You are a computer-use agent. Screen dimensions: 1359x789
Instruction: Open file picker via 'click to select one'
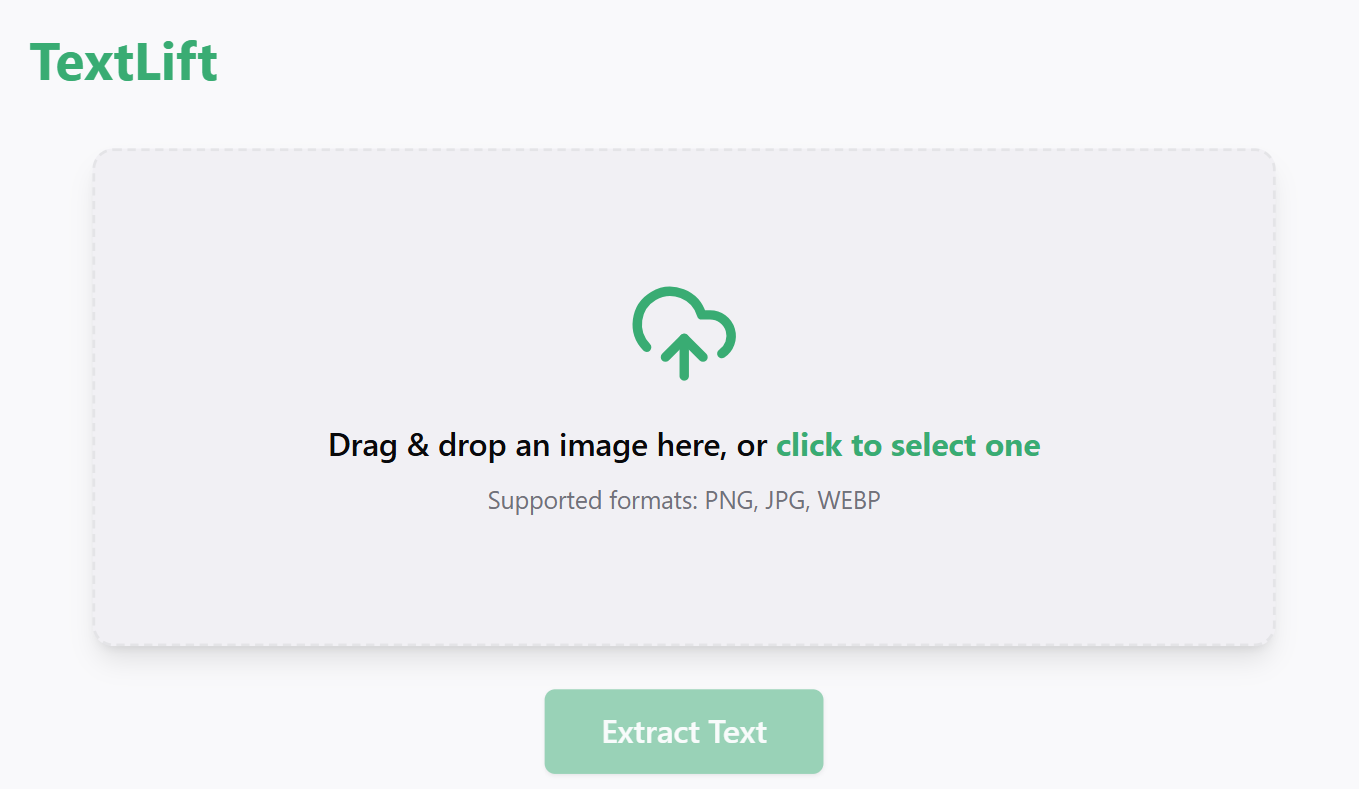(x=908, y=445)
